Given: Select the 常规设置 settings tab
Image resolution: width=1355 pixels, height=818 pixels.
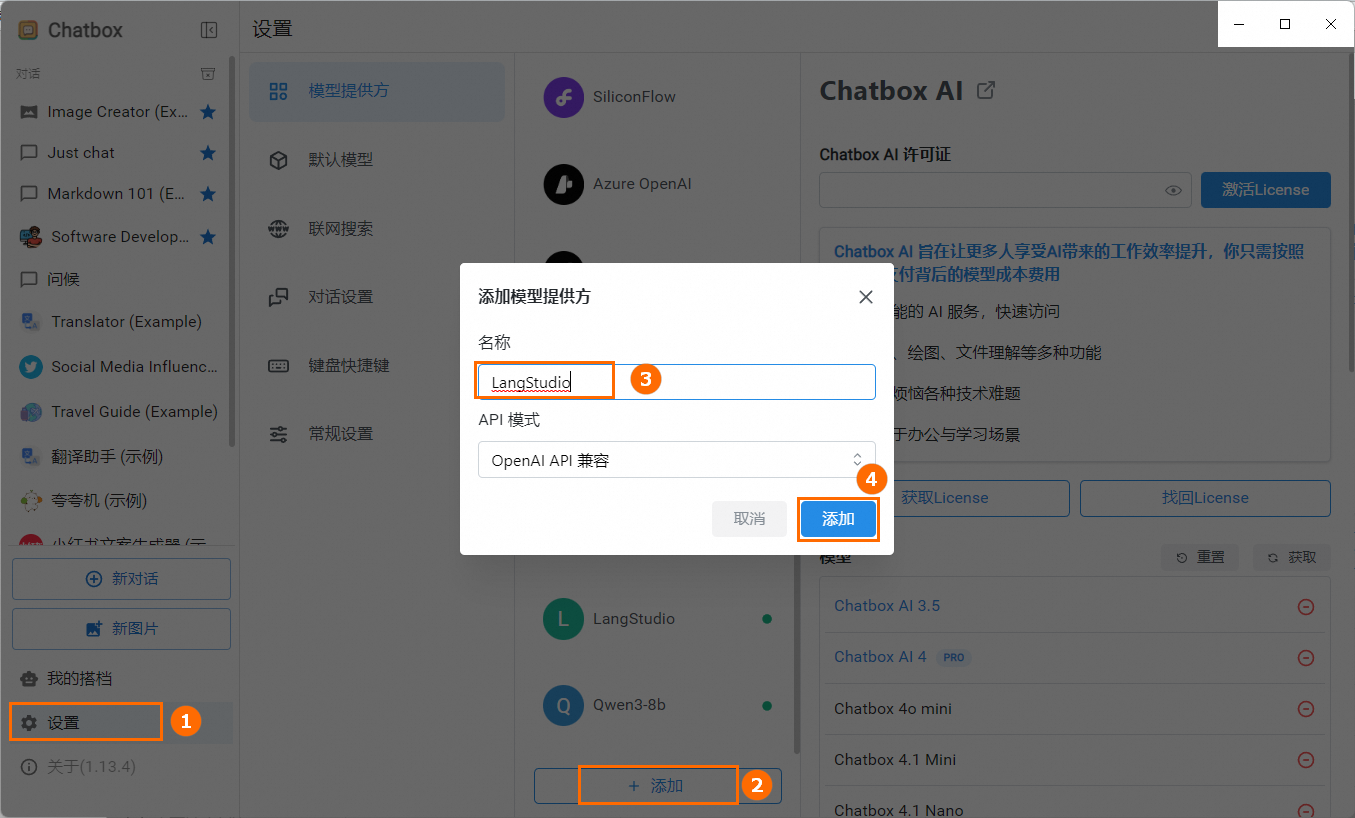Looking at the screenshot, I should click(377, 434).
